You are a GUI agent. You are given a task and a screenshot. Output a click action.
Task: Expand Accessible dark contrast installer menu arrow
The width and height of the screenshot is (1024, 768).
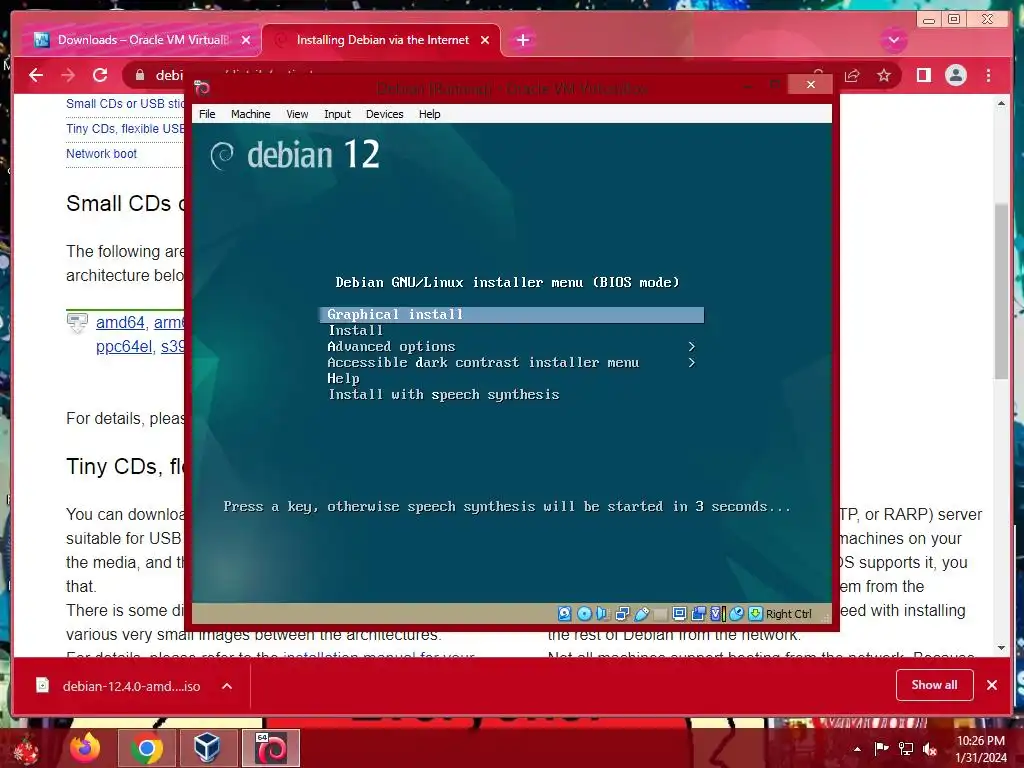[x=692, y=362]
